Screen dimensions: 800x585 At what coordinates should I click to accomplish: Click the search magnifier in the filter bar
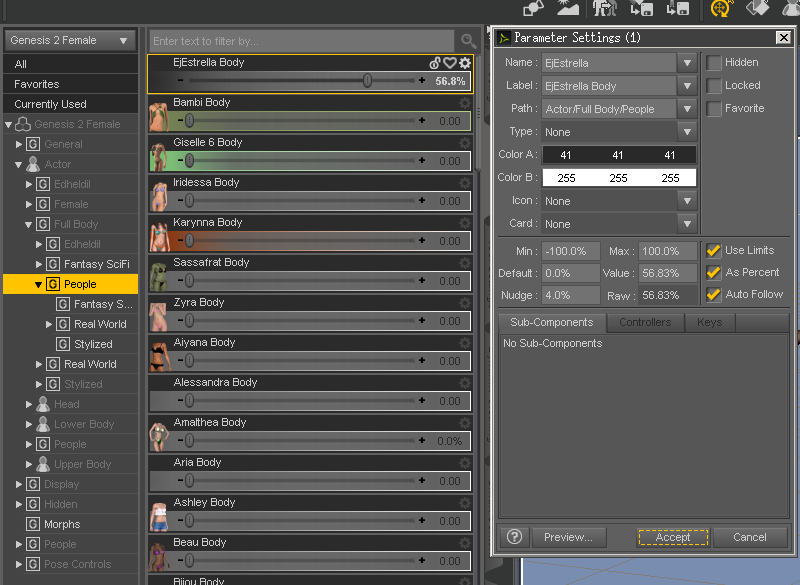pos(469,41)
